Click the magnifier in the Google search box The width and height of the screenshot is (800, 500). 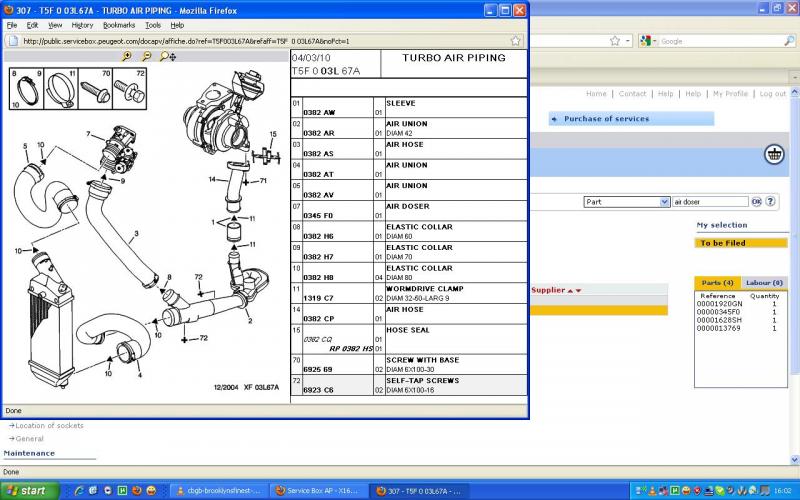pos(789,41)
